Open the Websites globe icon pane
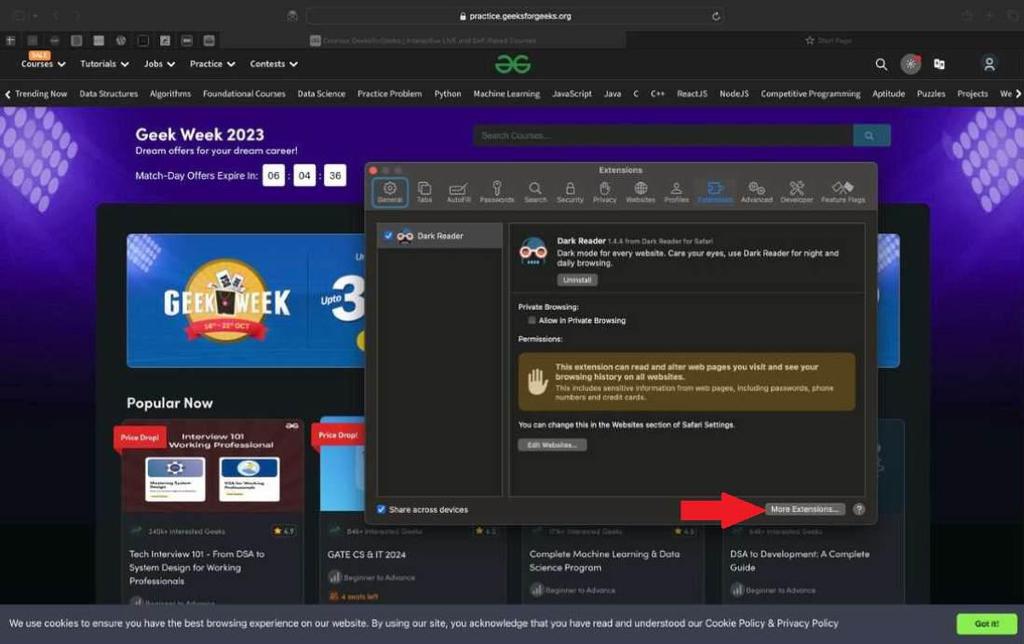Viewport: 1024px width, 644px height. pos(641,193)
